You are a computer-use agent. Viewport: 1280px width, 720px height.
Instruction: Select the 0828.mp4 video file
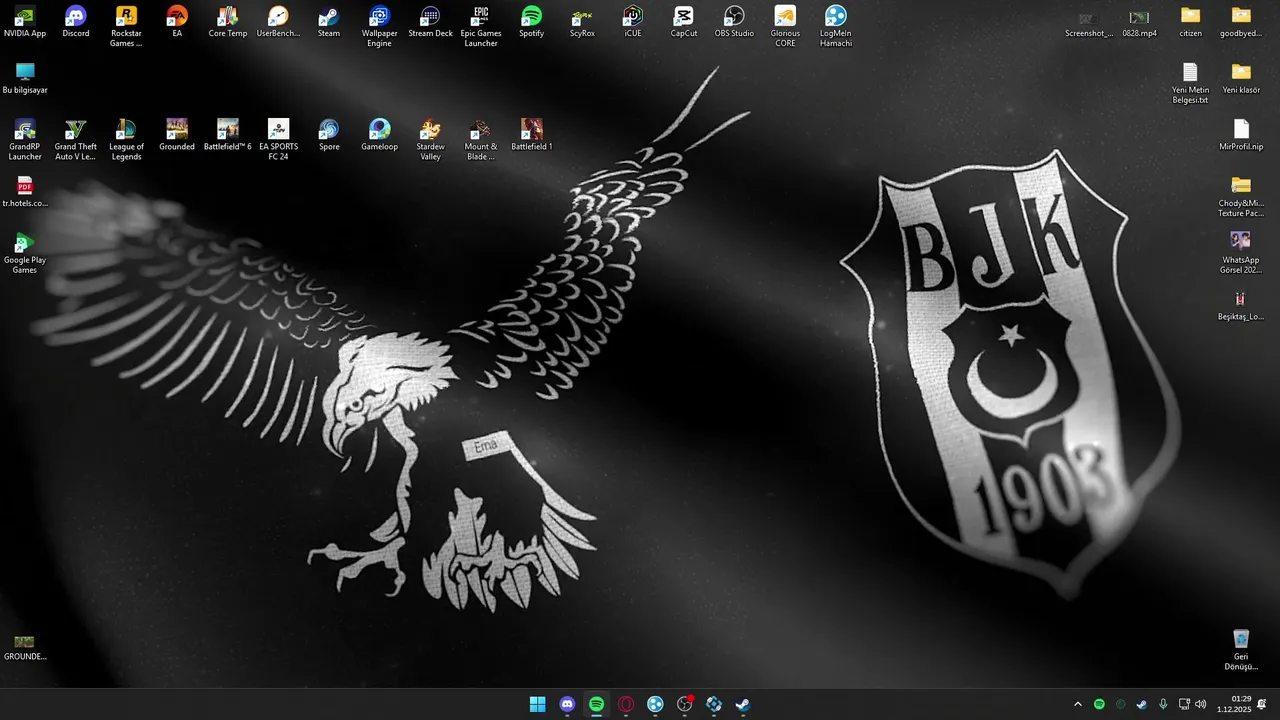coord(1139,23)
